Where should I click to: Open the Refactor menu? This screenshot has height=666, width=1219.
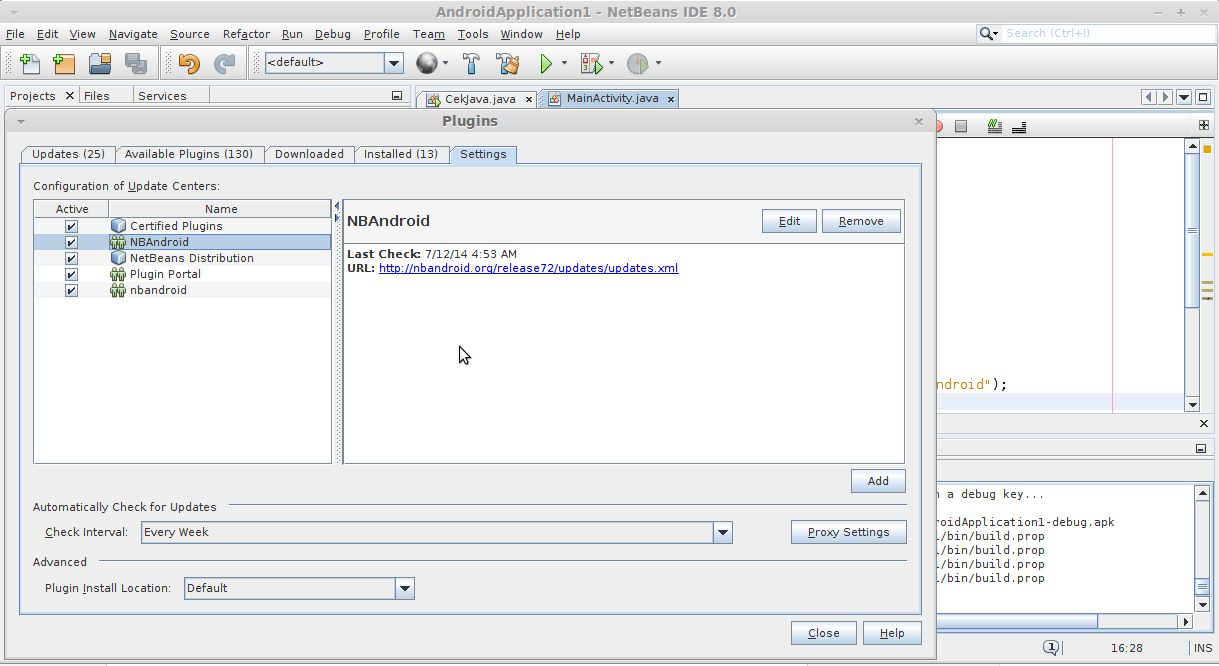click(246, 34)
